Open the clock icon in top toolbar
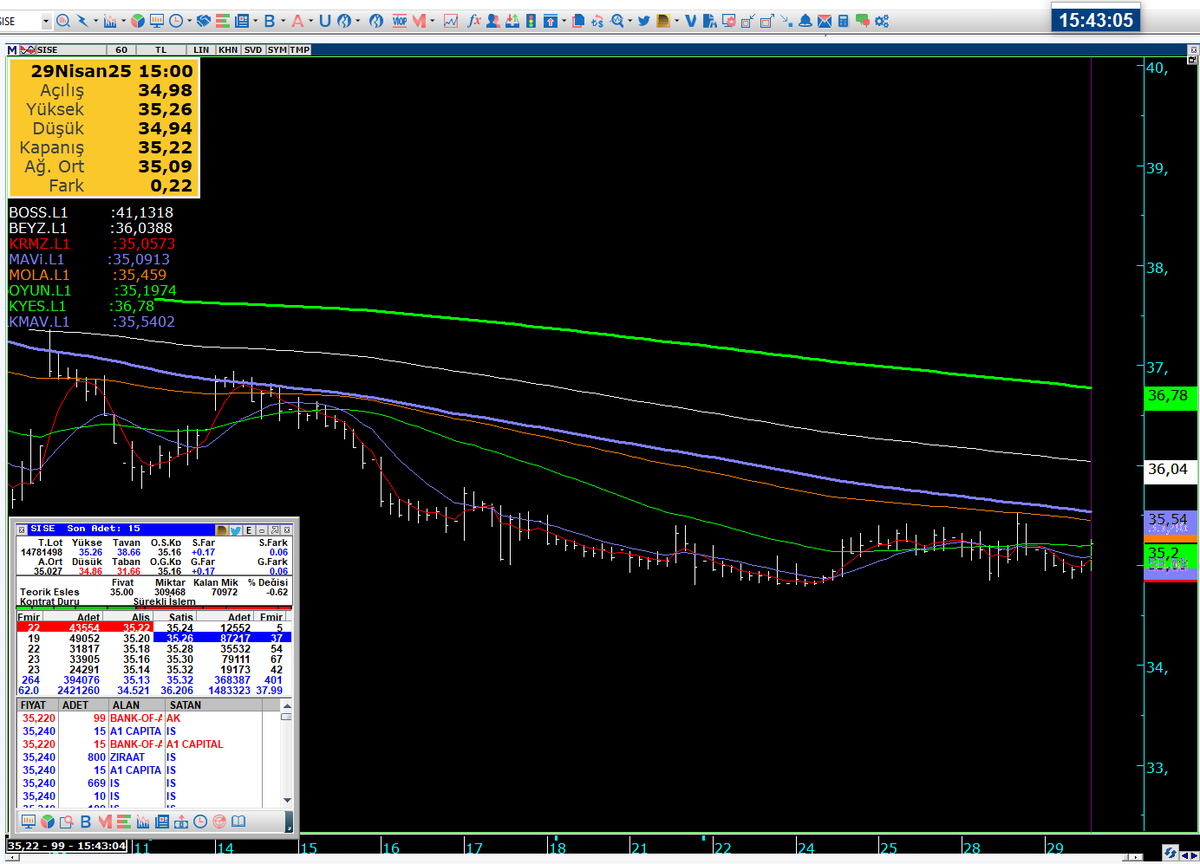This screenshot has height=864, width=1200. tap(175, 20)
